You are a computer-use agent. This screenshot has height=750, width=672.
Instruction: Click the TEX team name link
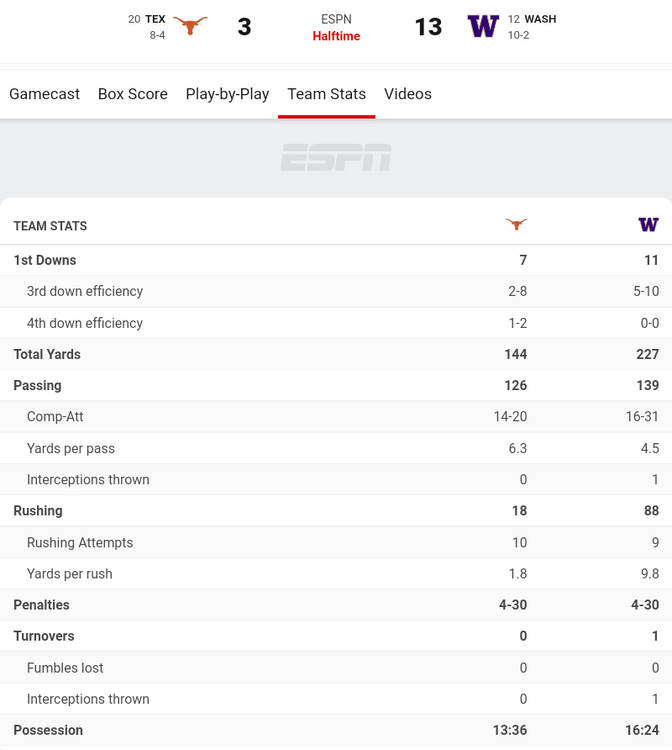click(155, 19)
